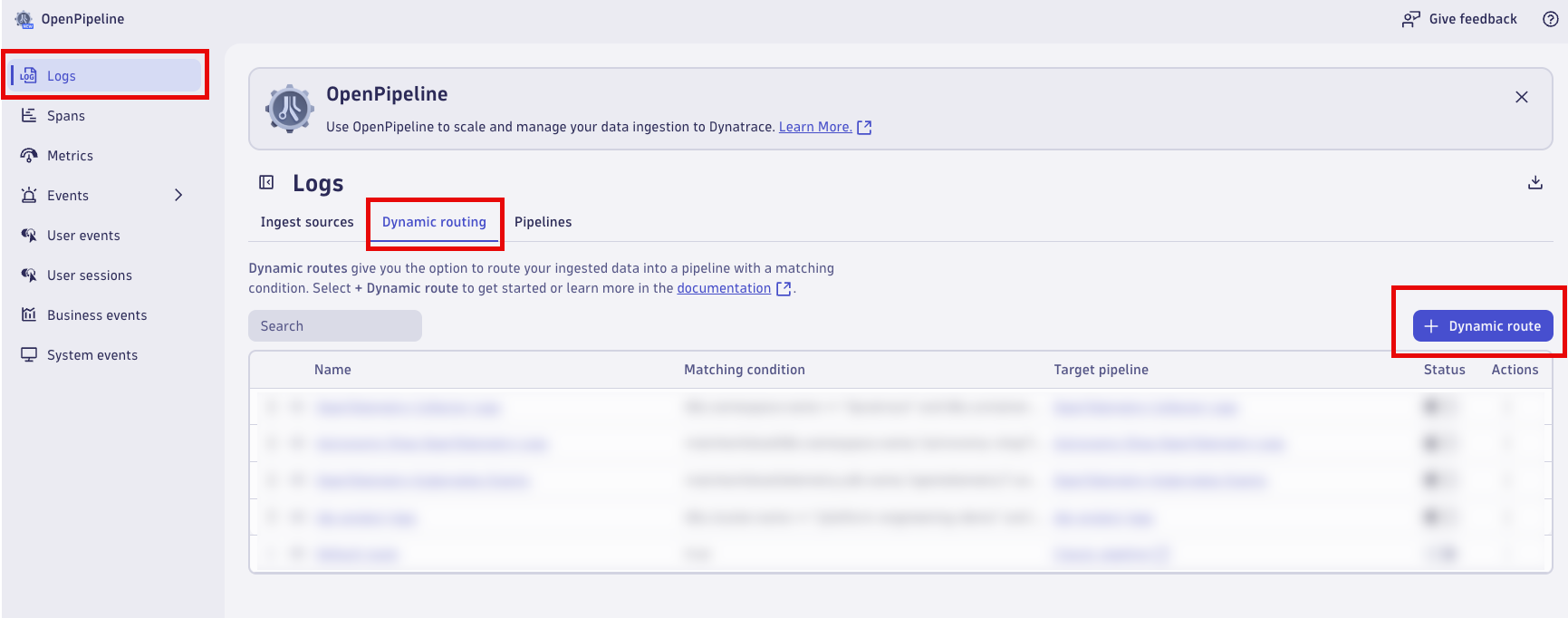Image resolution: width=1568 pixels, height=618 pixels.
Task: Select Business events in the sidebar
Action: (x=106, y=315)
